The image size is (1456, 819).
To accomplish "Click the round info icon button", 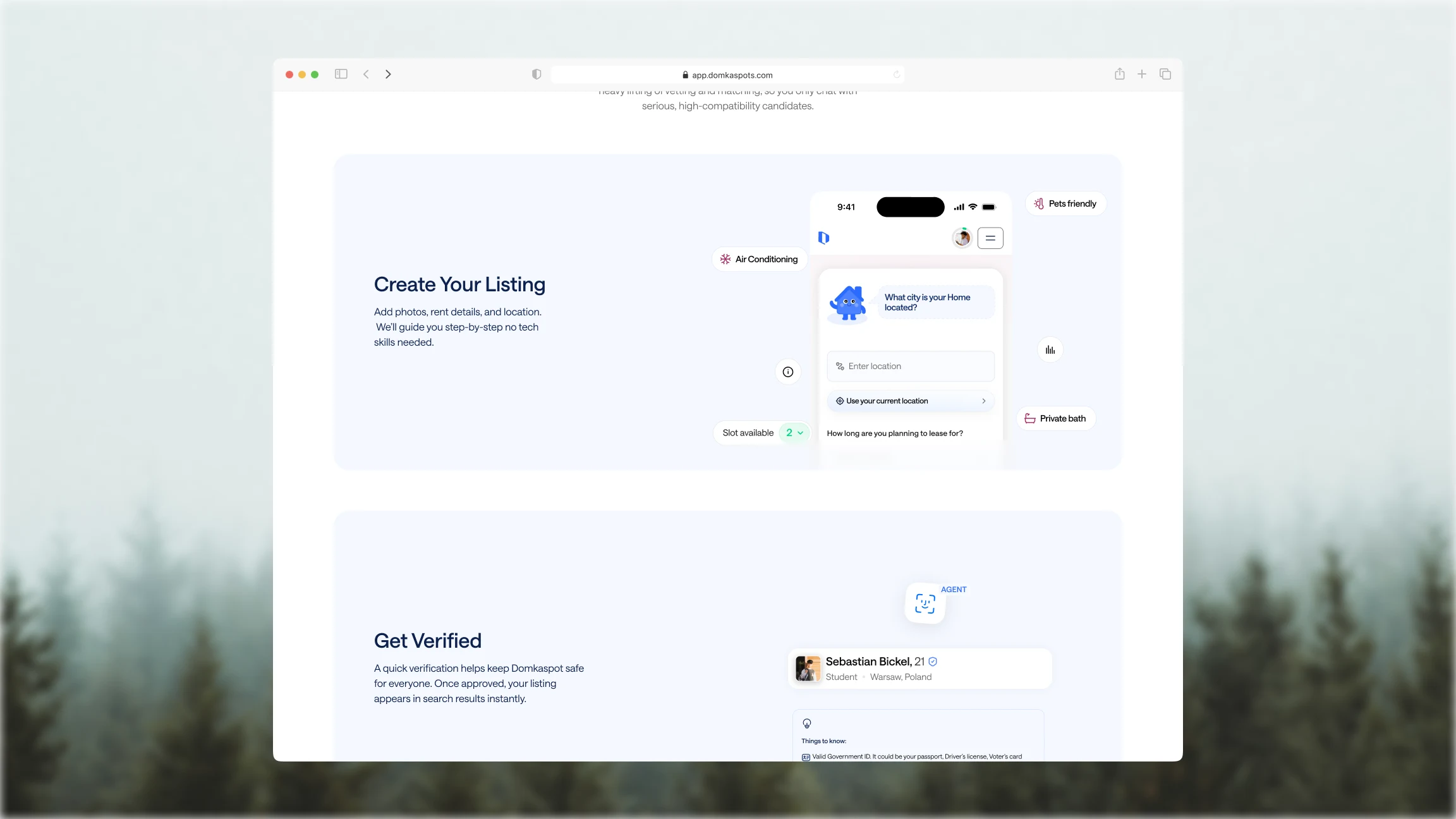I will 788,372.
